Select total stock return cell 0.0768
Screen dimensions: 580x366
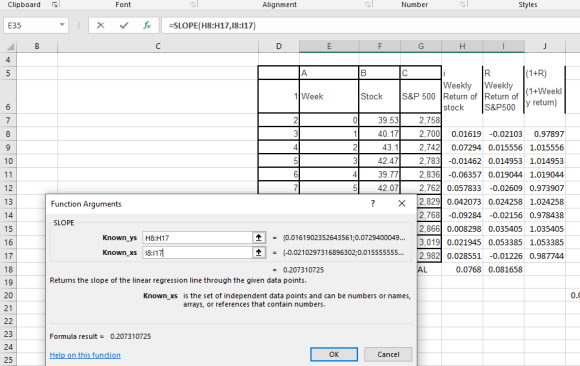[462, 269]
